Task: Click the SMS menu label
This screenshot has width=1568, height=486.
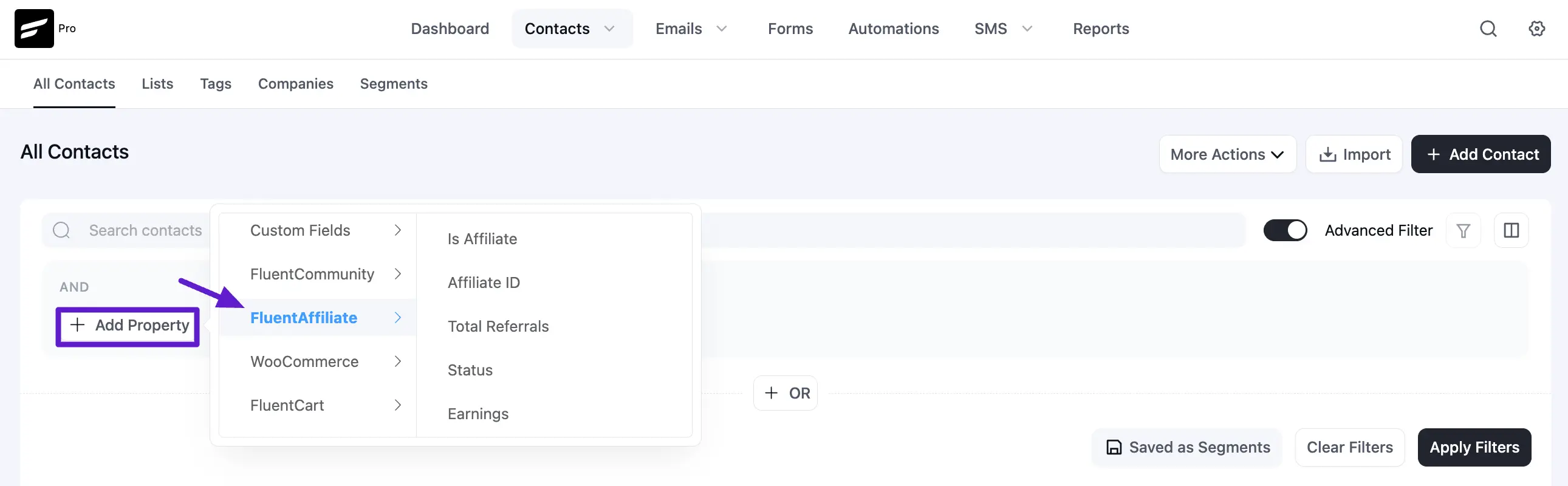Action: [990, 29]
